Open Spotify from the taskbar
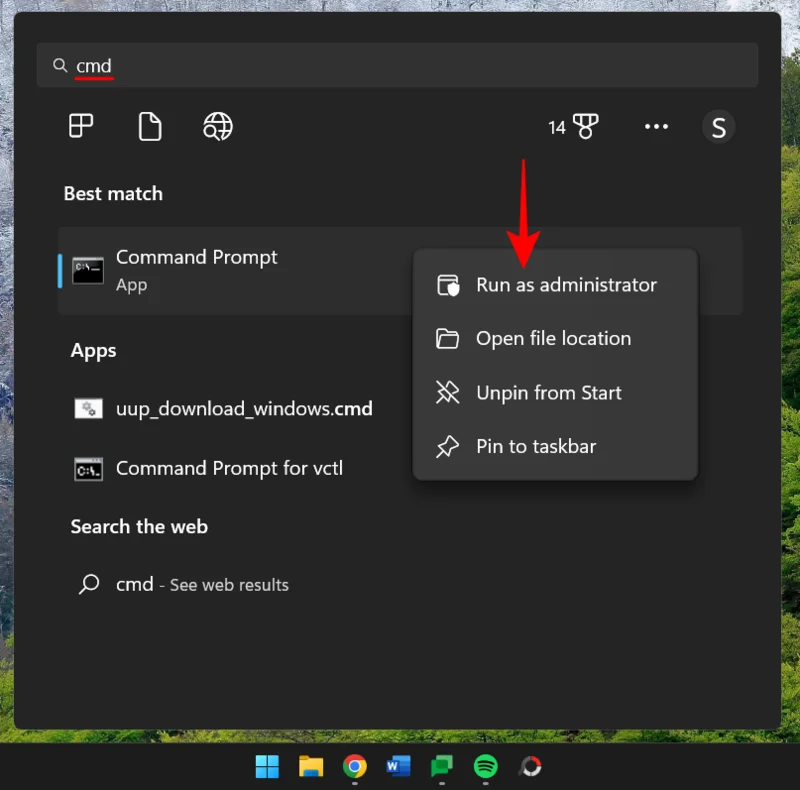 [486, 767]
